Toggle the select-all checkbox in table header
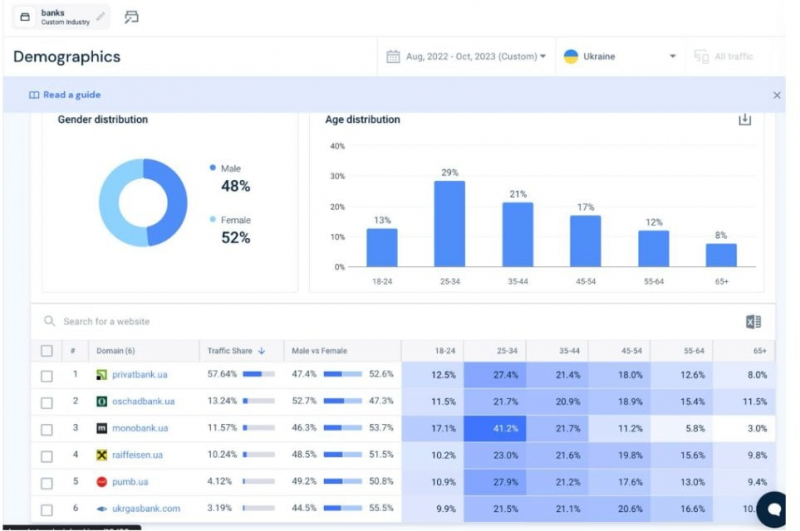Screen dimensions: 800x531 click(x=46, y=351)
